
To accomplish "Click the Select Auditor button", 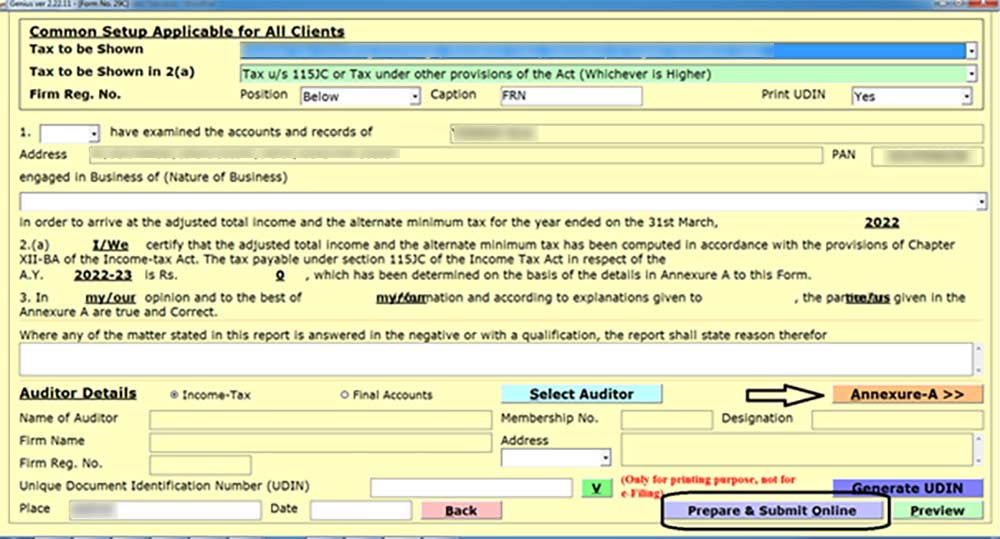I will (581, 394).
